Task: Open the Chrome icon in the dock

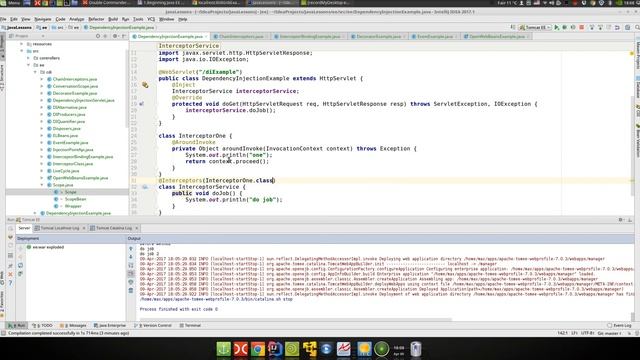Action: click(x=258, y=349)
